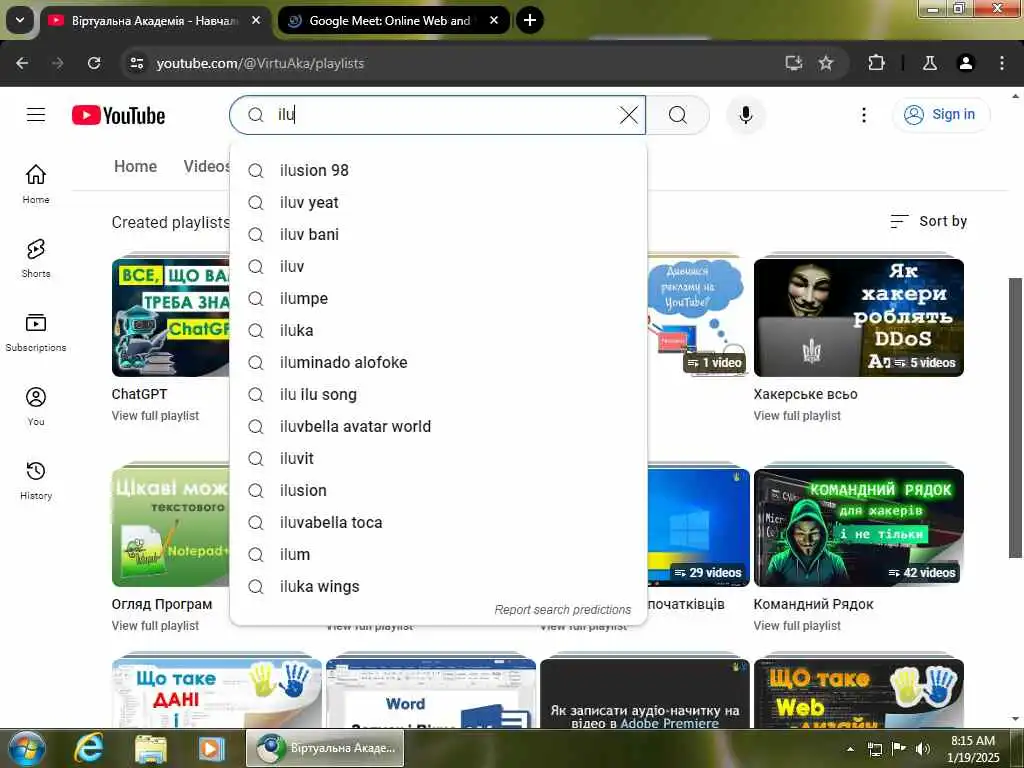Open the You section in the sidebar
This screenshot has width=1024, height=768.
tap(36, 406)
